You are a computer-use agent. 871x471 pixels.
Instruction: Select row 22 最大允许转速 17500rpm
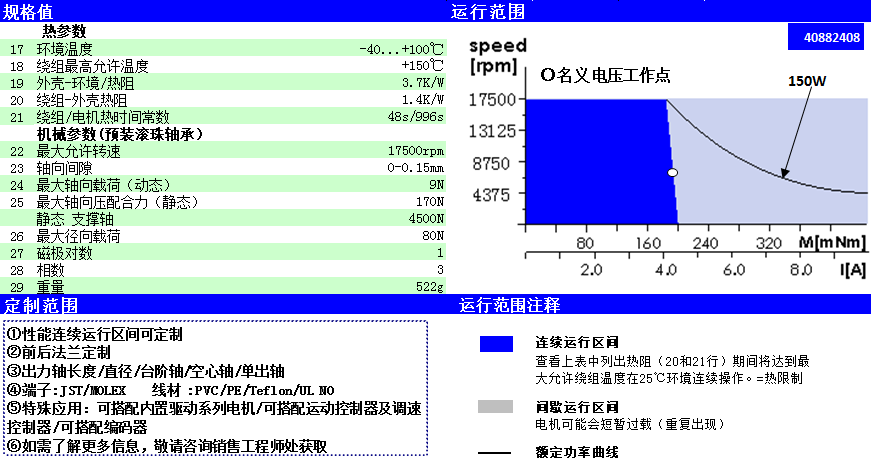(x=225, y=151)
